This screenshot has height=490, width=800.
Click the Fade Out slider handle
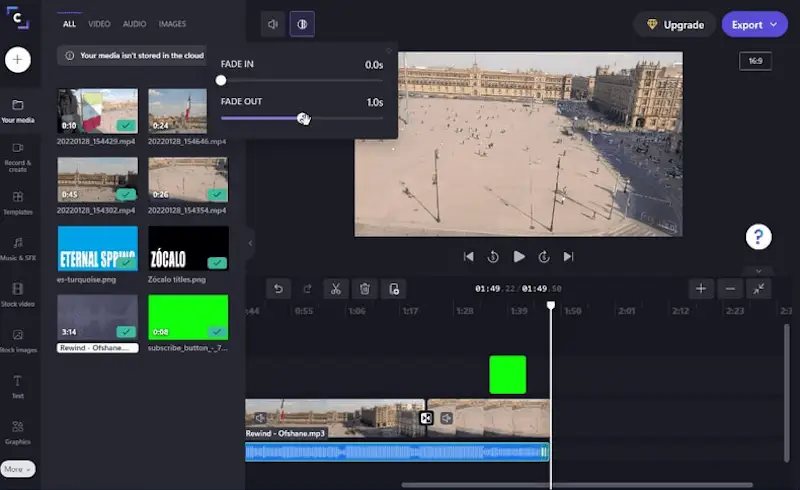coord(303,118)
